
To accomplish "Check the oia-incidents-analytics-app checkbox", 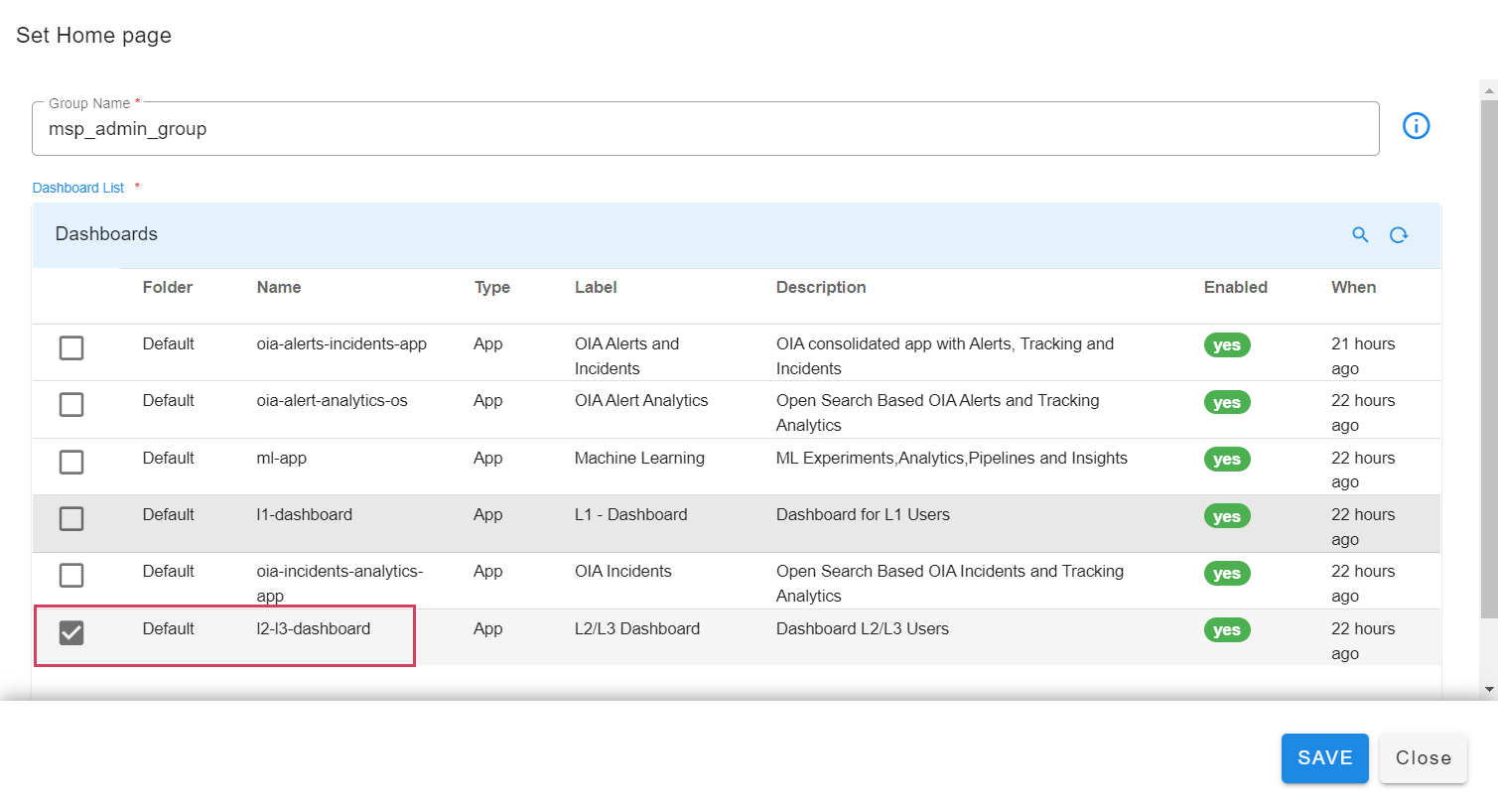I will [71, 575].
